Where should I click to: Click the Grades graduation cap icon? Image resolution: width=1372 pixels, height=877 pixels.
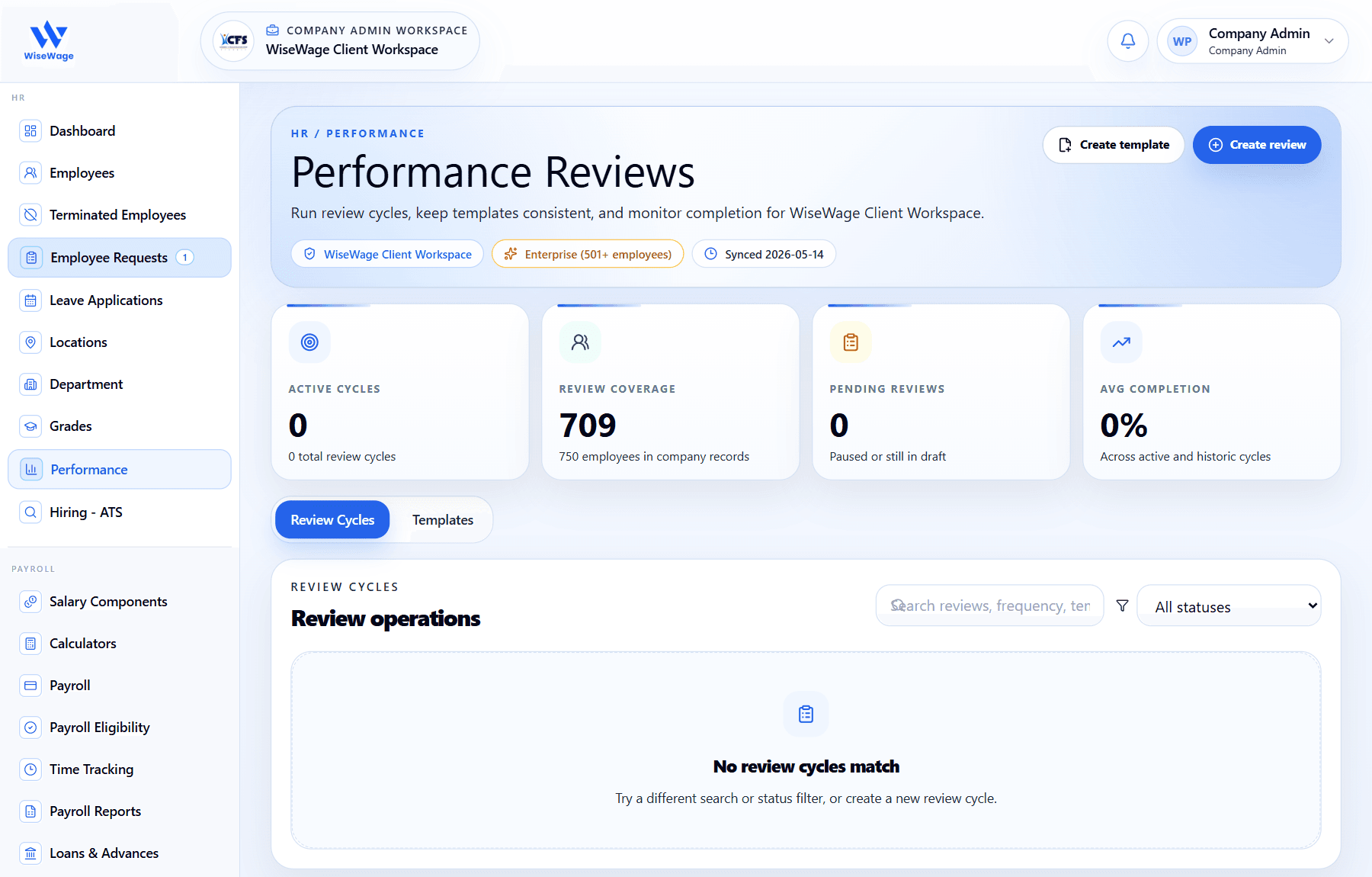coord(30,426)
